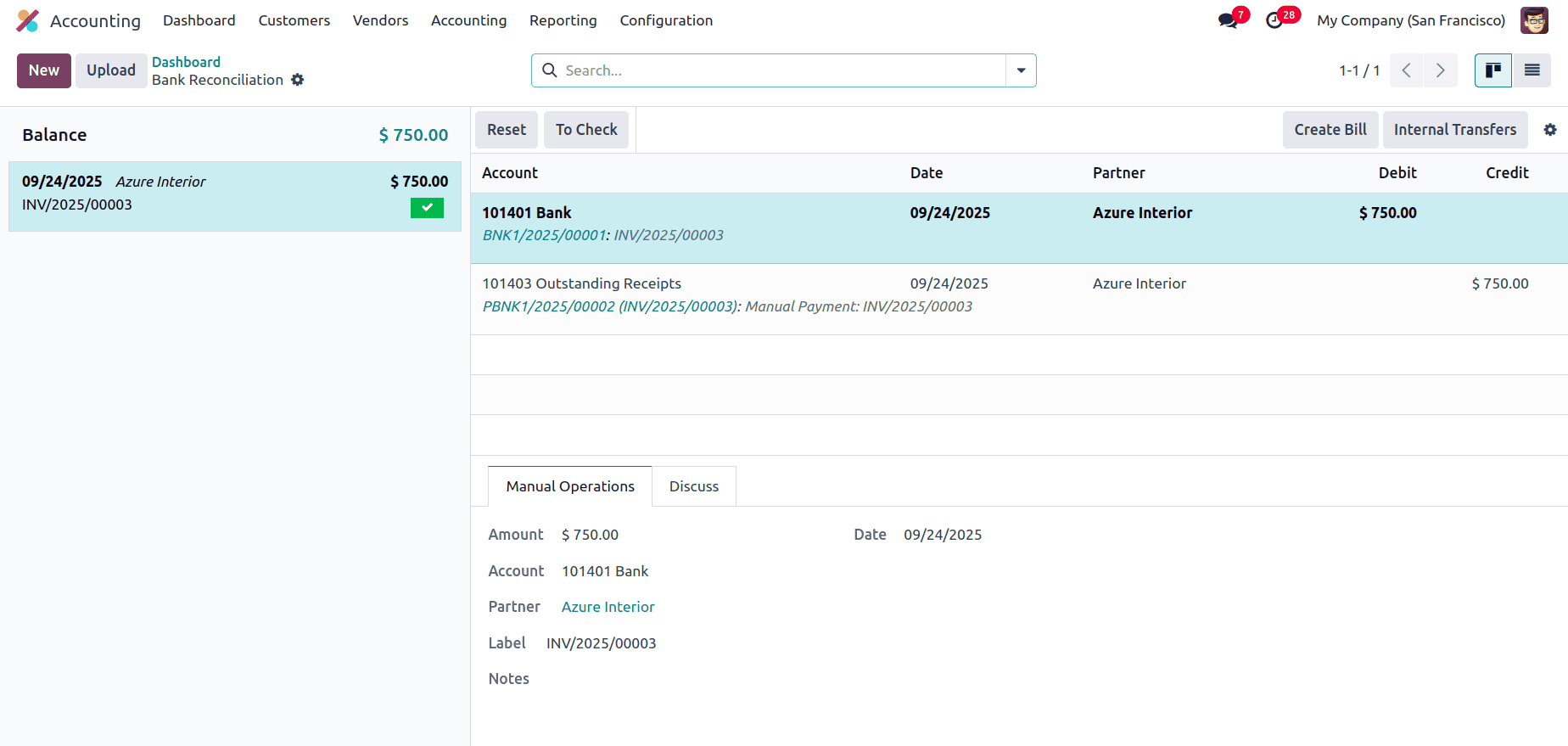The image size is (1568, 746).
Task: Switch to list view
Action: (1532, 70)
